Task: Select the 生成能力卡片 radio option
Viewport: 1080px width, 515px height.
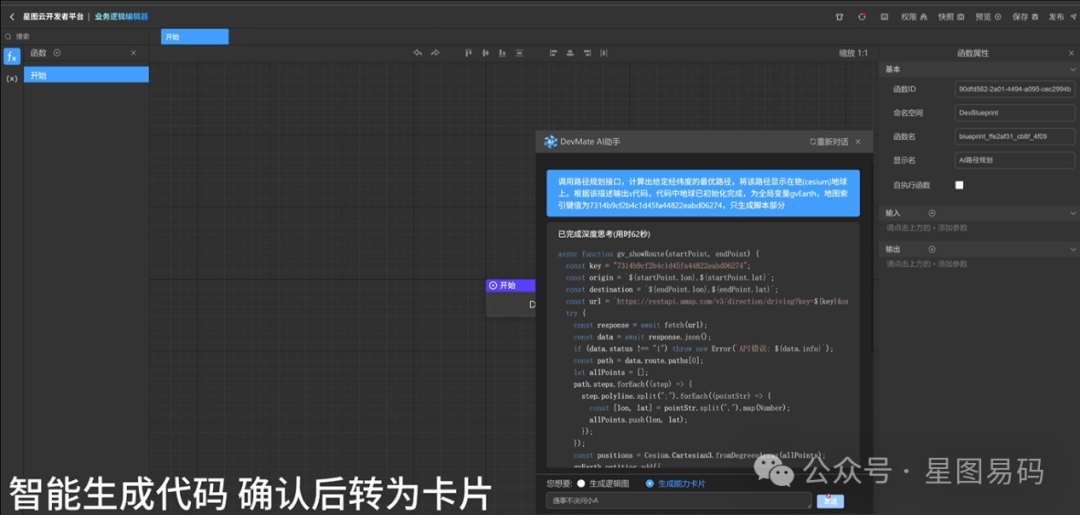Action: (x=649, y=483)
